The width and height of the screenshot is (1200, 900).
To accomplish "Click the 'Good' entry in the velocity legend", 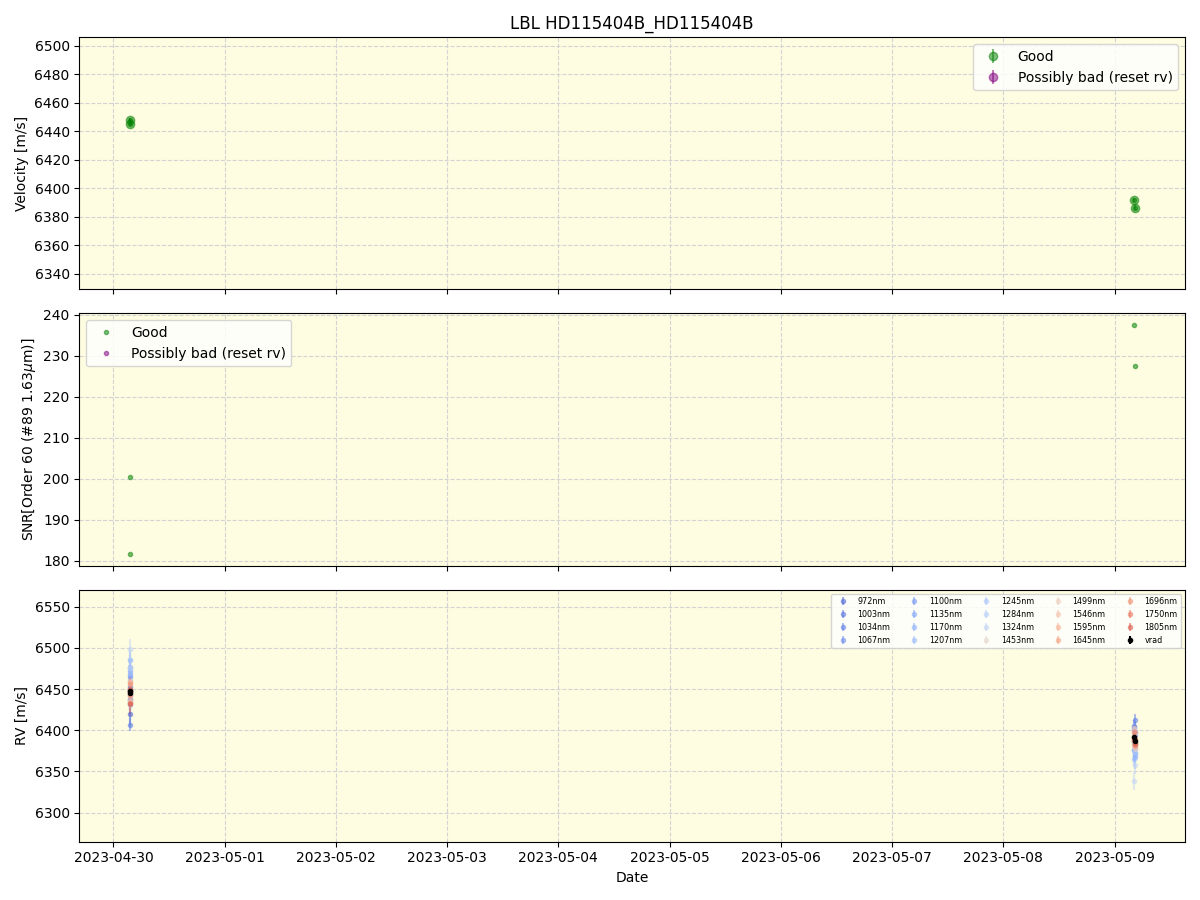I will coord(1035,56).
